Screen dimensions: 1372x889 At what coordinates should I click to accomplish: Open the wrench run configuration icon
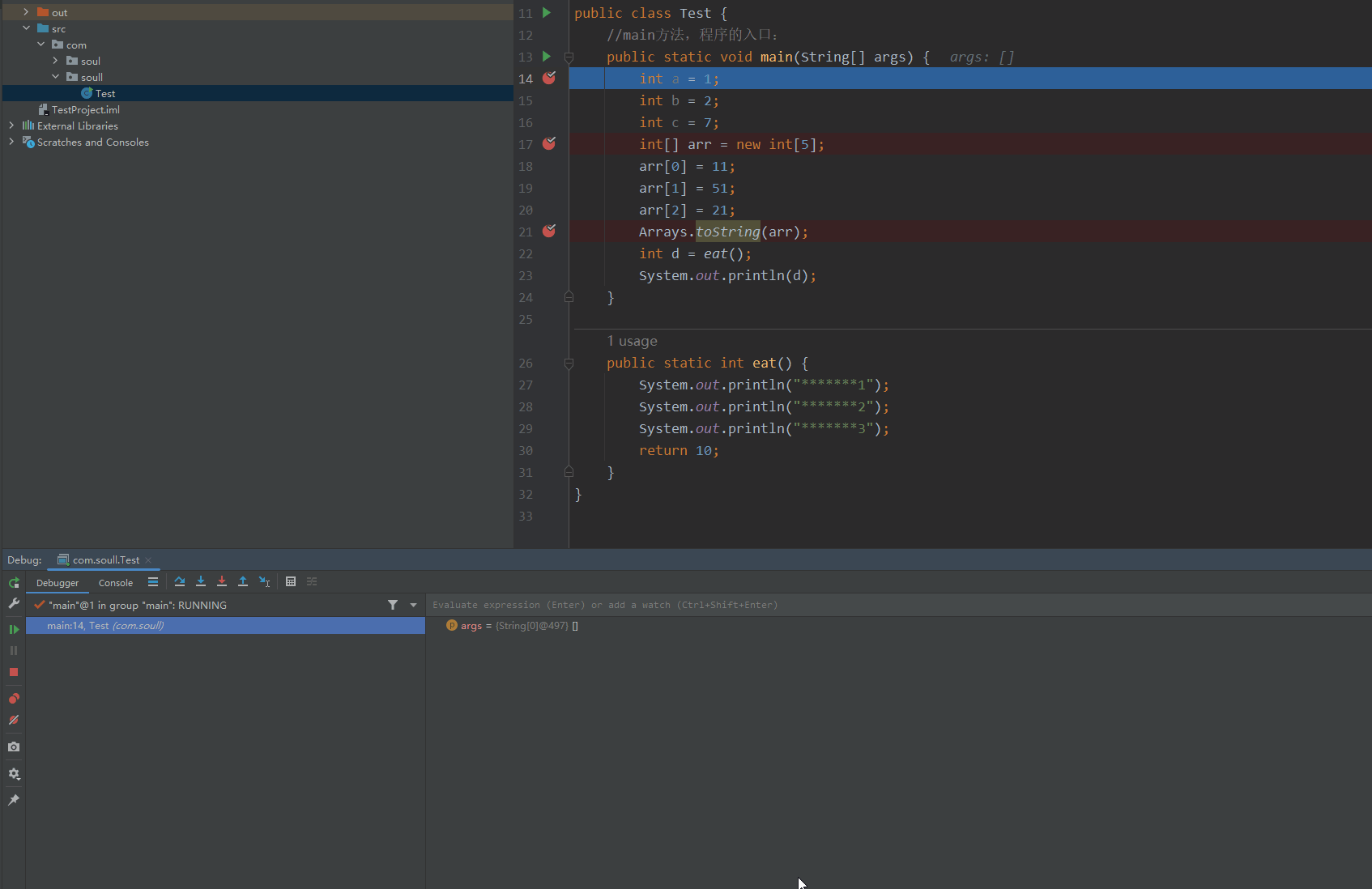tap(14, 604)
